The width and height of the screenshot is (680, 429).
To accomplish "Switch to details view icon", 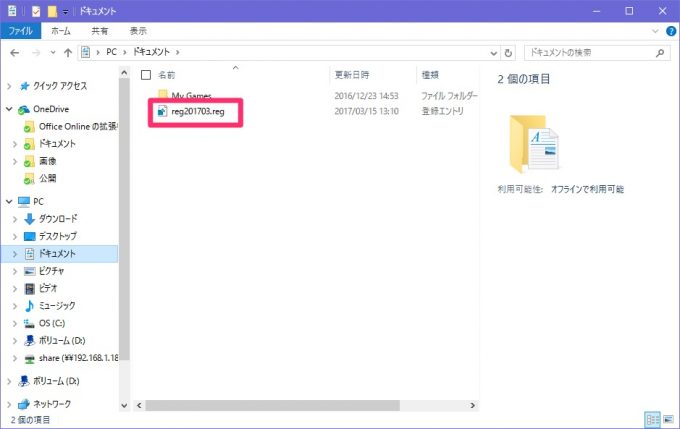I will click(653, 420).
